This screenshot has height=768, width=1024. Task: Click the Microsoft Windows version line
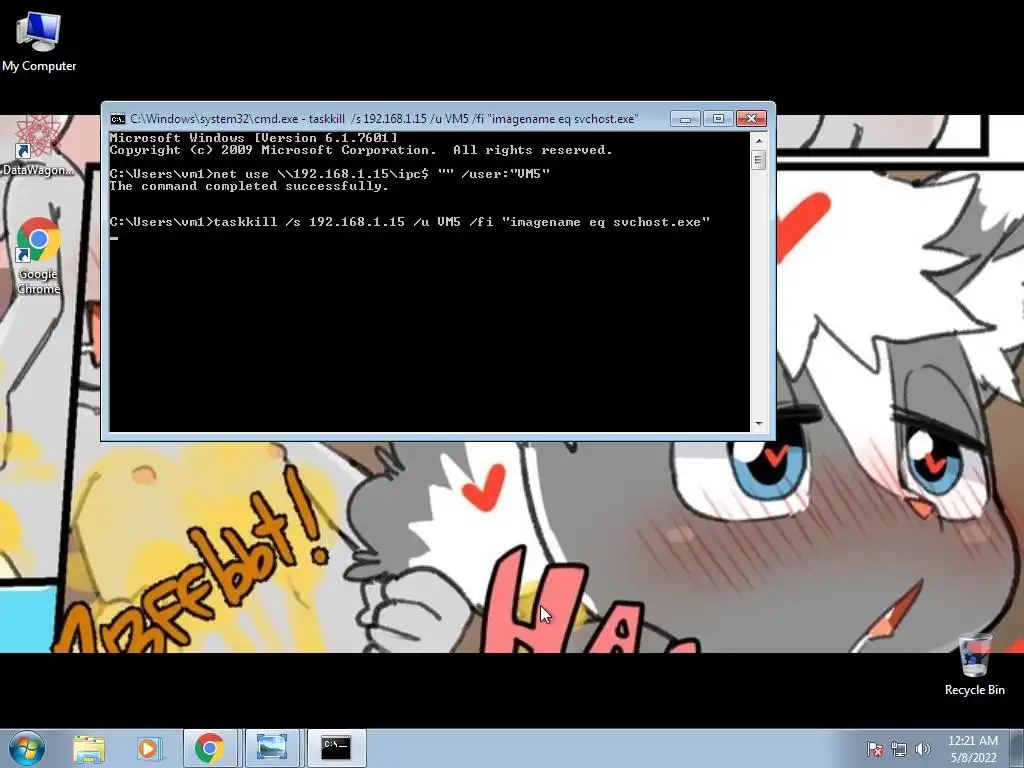[253, 138]
